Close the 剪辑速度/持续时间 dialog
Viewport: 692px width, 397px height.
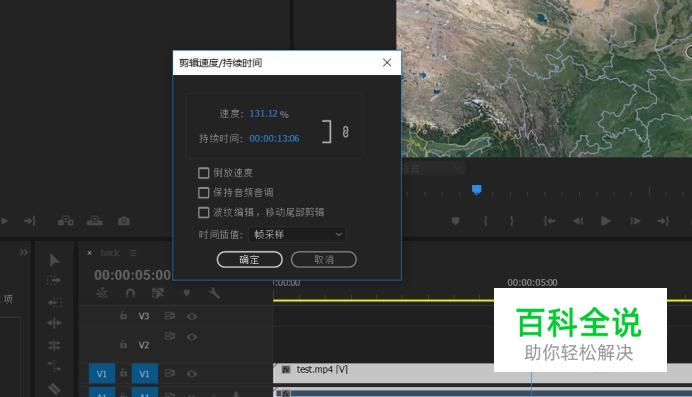click(x=387, y=63)
